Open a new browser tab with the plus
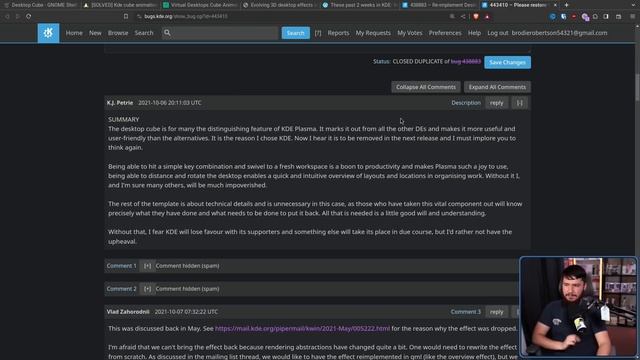 pos(566,5)
